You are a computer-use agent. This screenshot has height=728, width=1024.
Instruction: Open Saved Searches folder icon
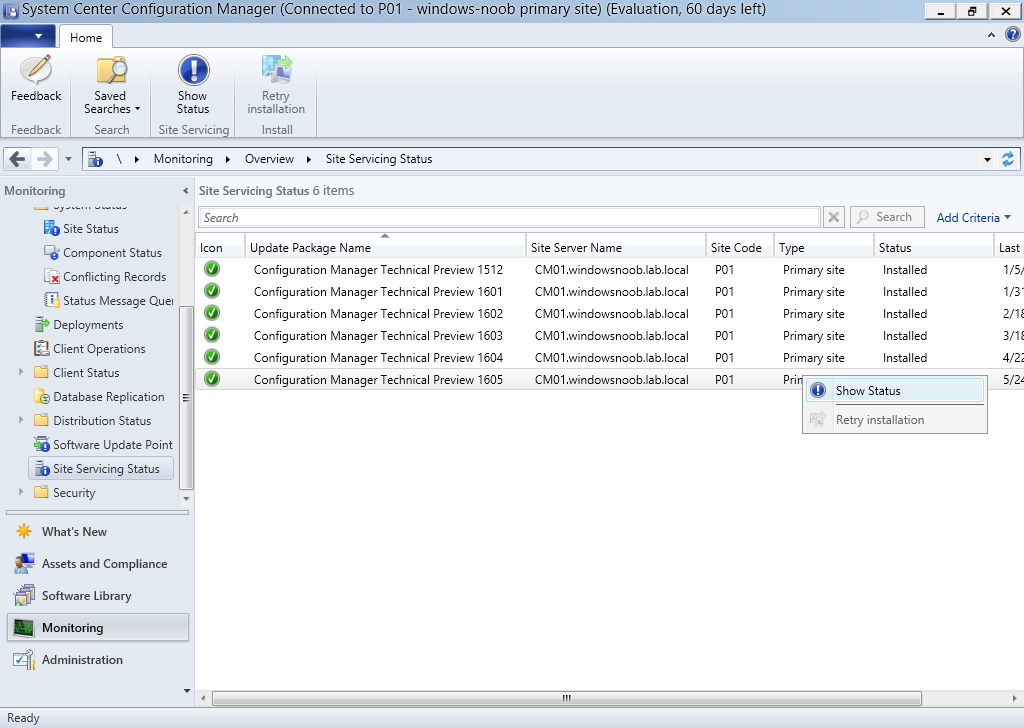(x=111, y=69)
